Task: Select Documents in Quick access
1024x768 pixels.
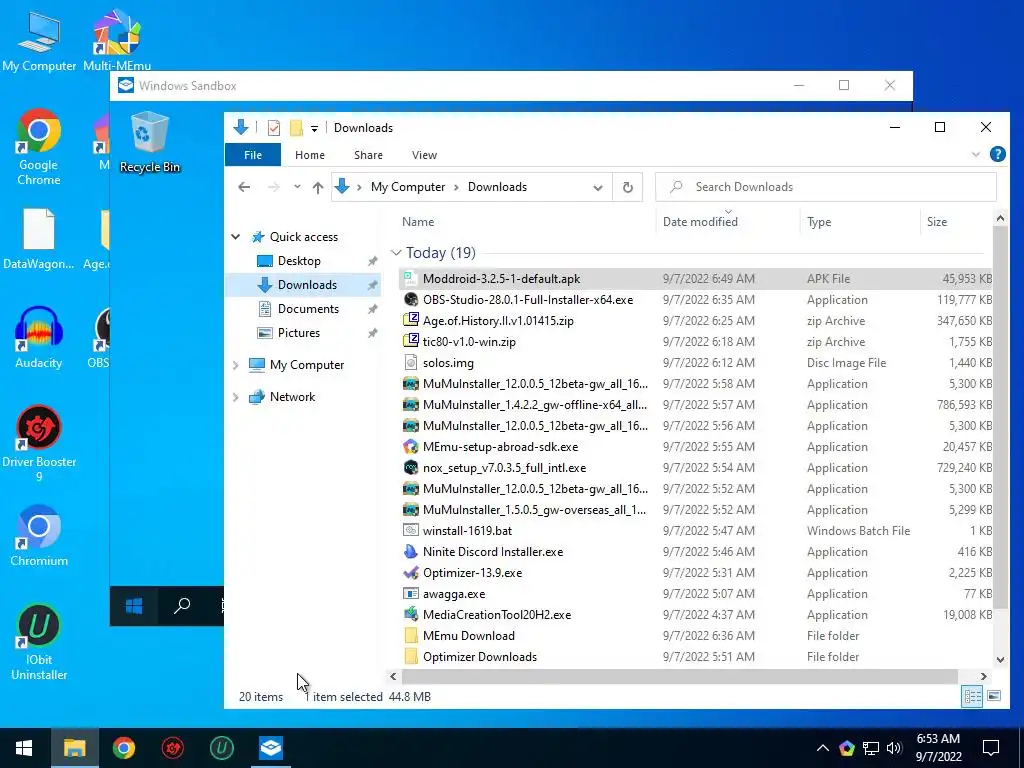Action: 308,309
